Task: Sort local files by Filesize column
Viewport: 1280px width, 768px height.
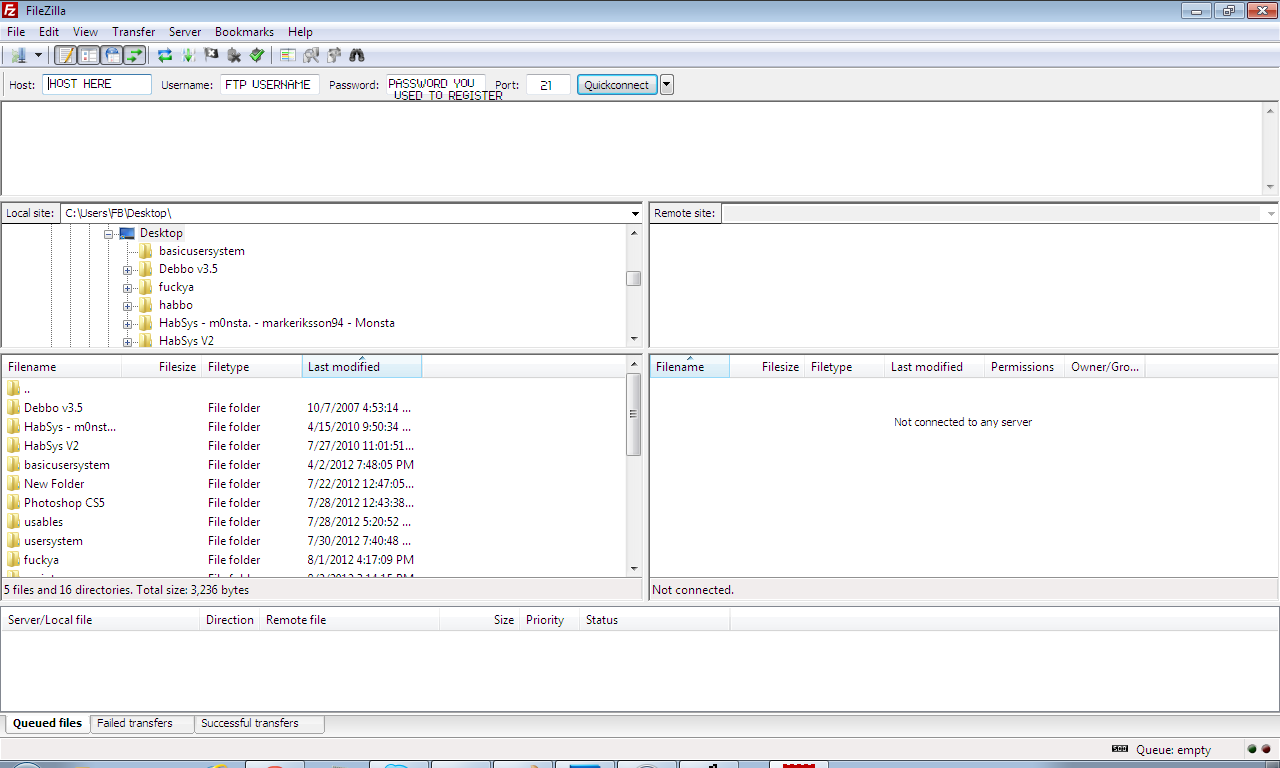Action: coord(162,367)
